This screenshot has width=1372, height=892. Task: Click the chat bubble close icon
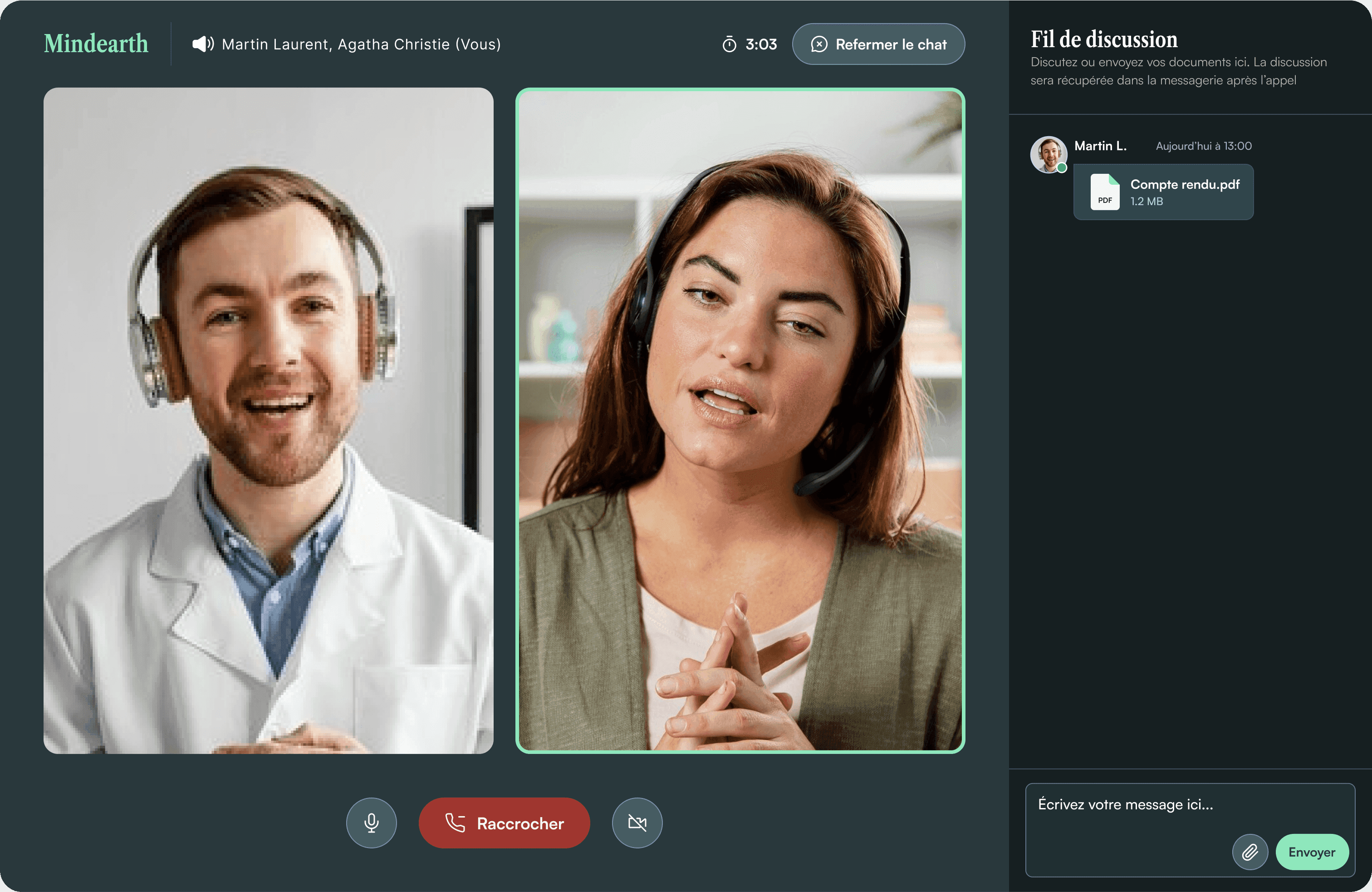818,44
